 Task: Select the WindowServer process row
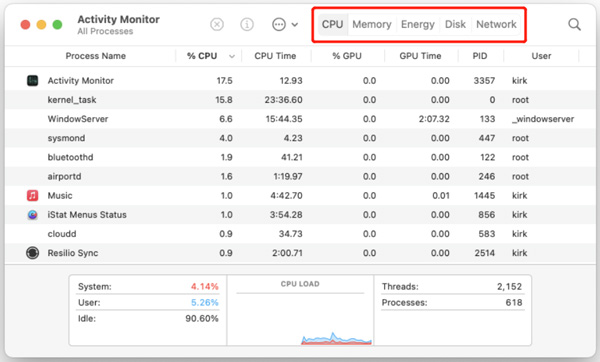click(x=300, y=119)
